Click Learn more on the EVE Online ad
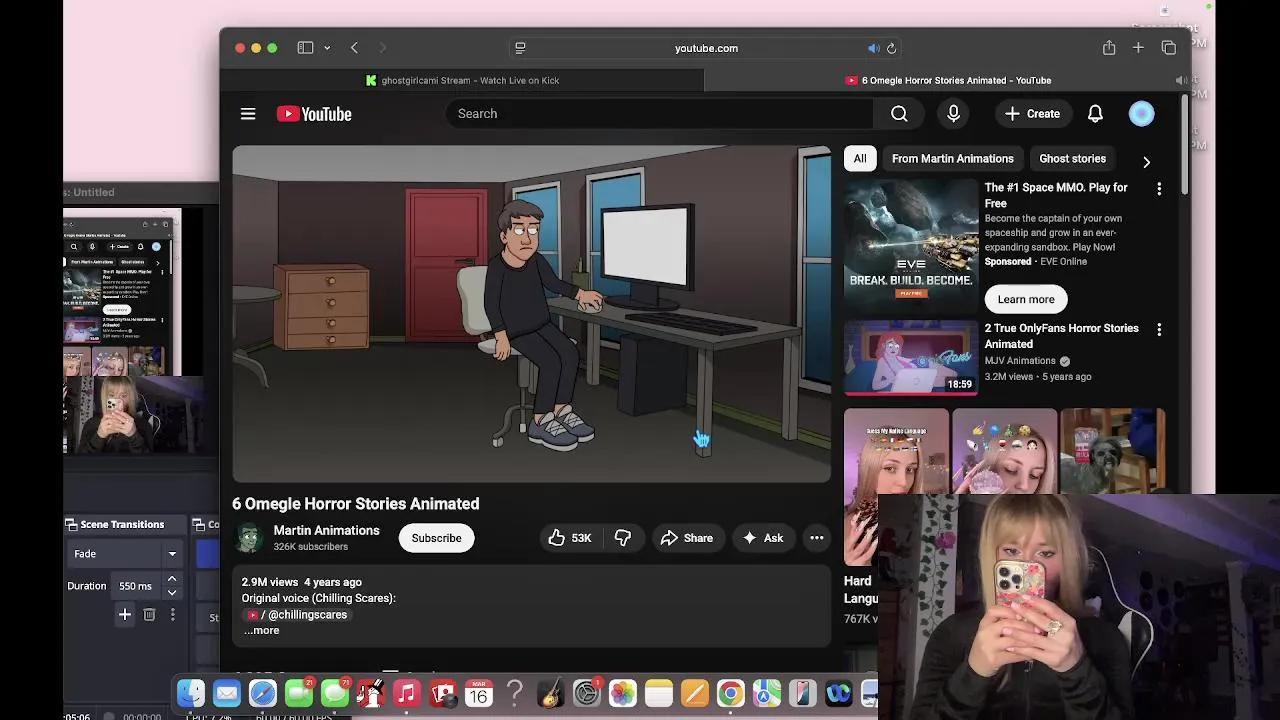 pos(1025,299)
